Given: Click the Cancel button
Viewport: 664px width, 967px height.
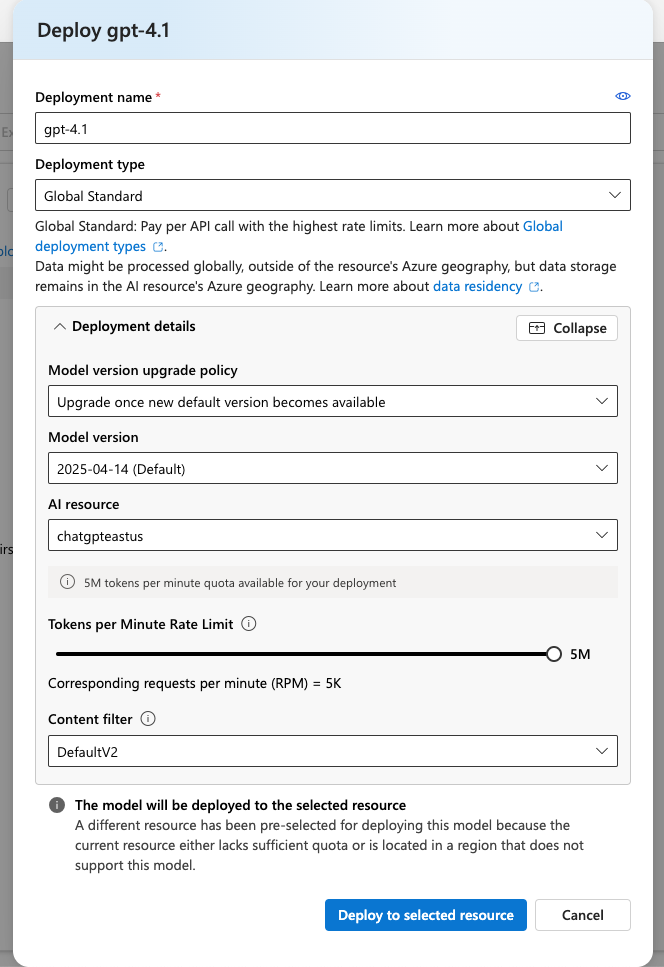Looking at the screenshot, I should (x=583, y=915).
